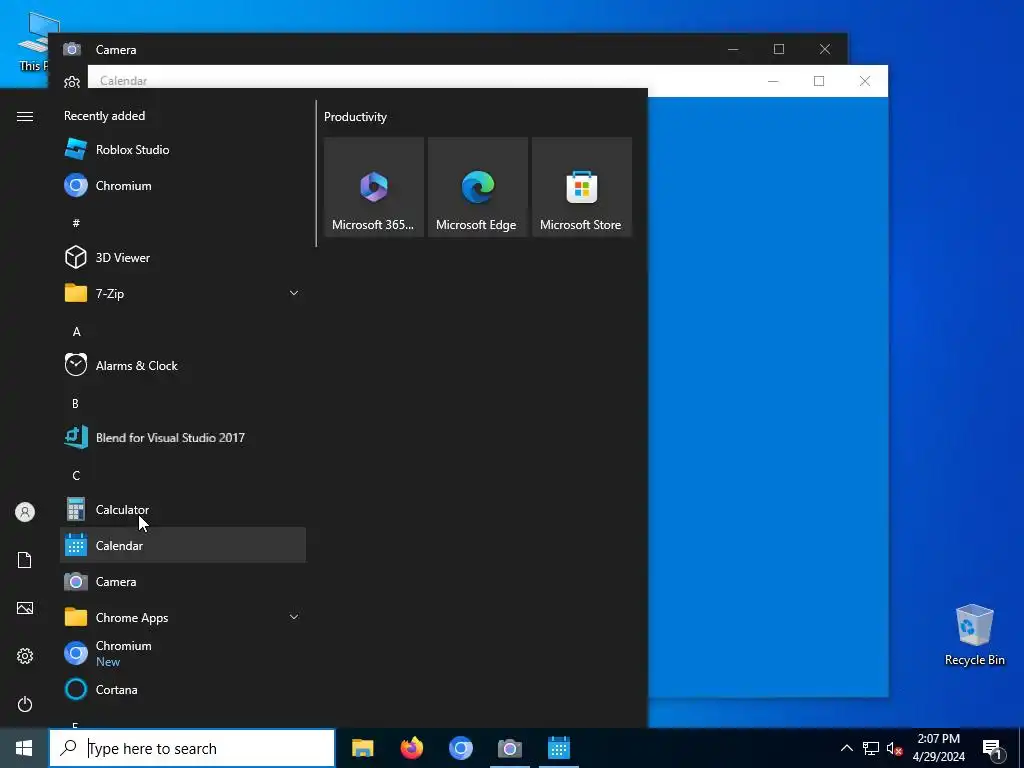Click the Productivity group title
1024x768 pixels.
355,117
